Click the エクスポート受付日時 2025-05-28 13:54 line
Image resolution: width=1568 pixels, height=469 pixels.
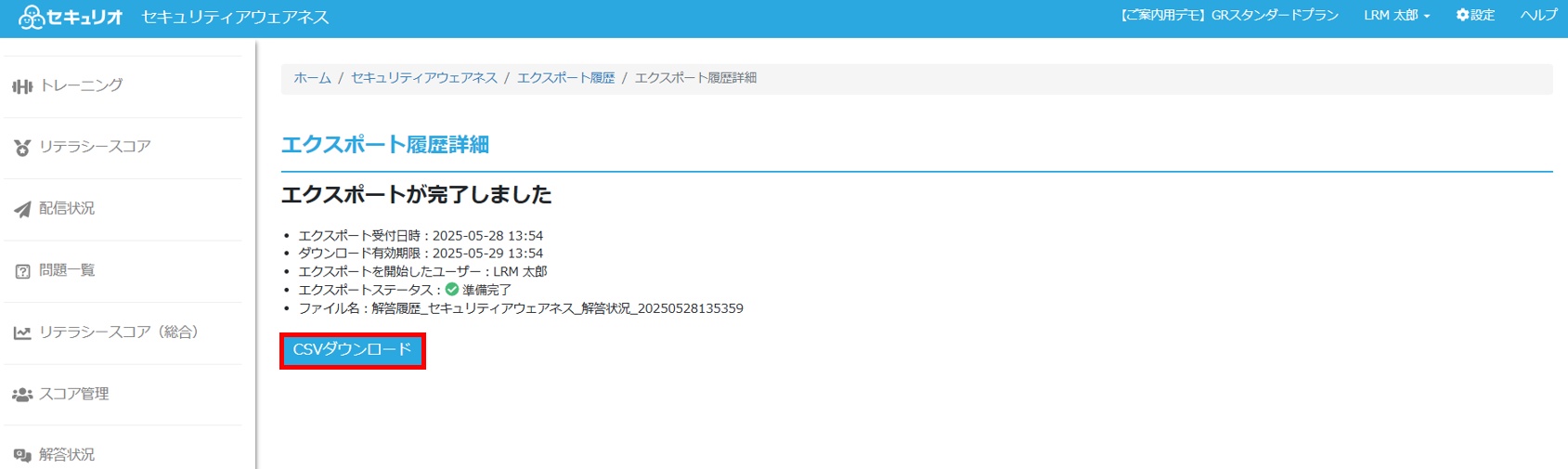pos(421,236)
